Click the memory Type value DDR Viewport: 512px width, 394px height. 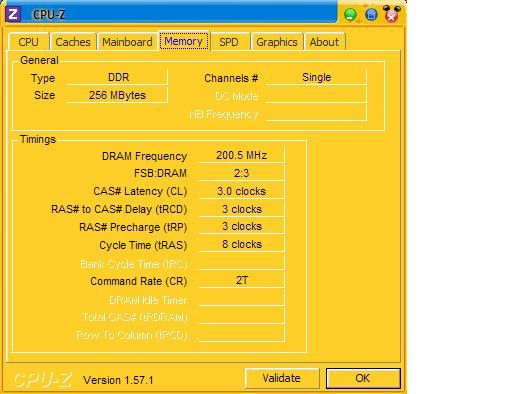pyautogui.click(x=117, y=77)
